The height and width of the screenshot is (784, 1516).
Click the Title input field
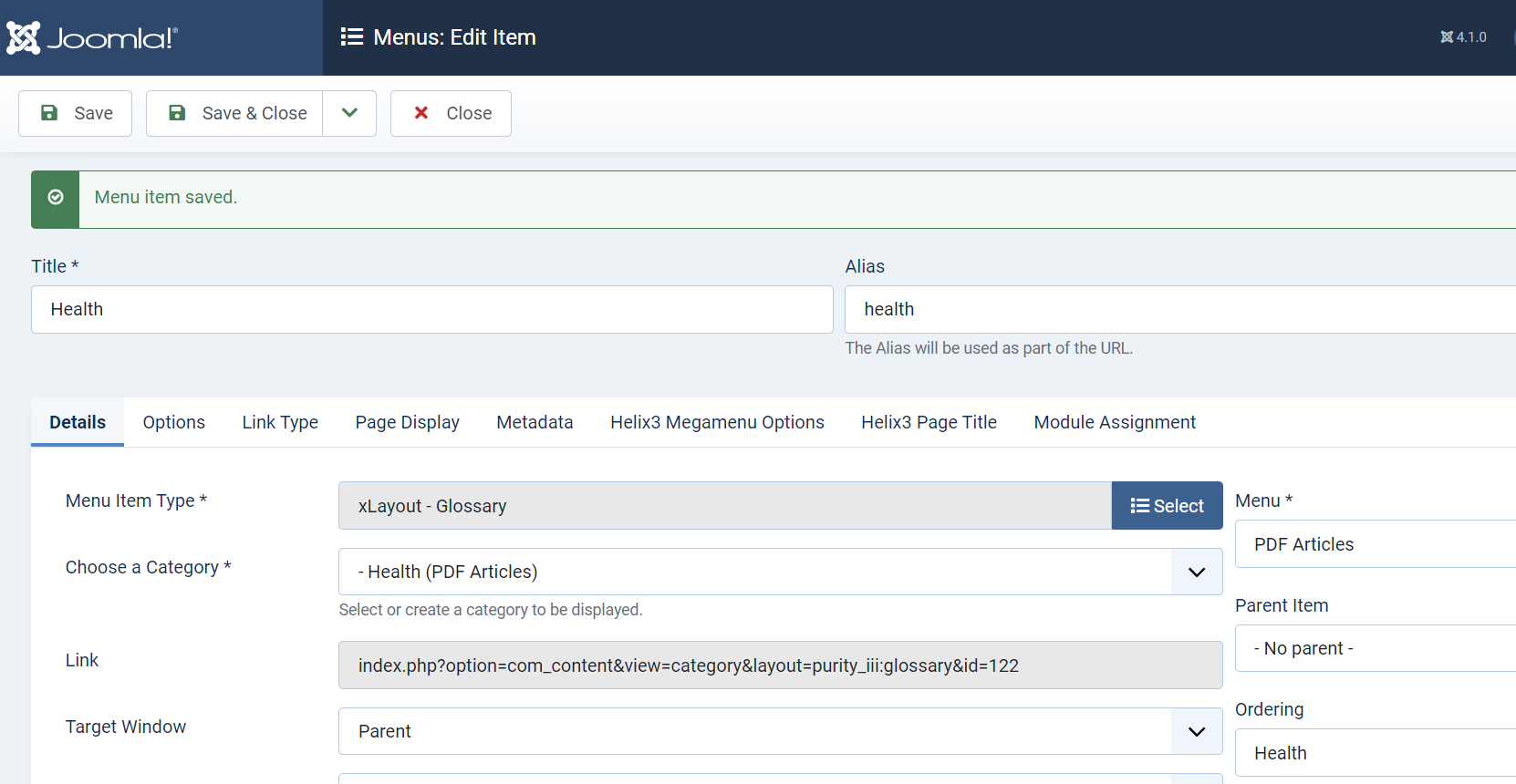431,310
